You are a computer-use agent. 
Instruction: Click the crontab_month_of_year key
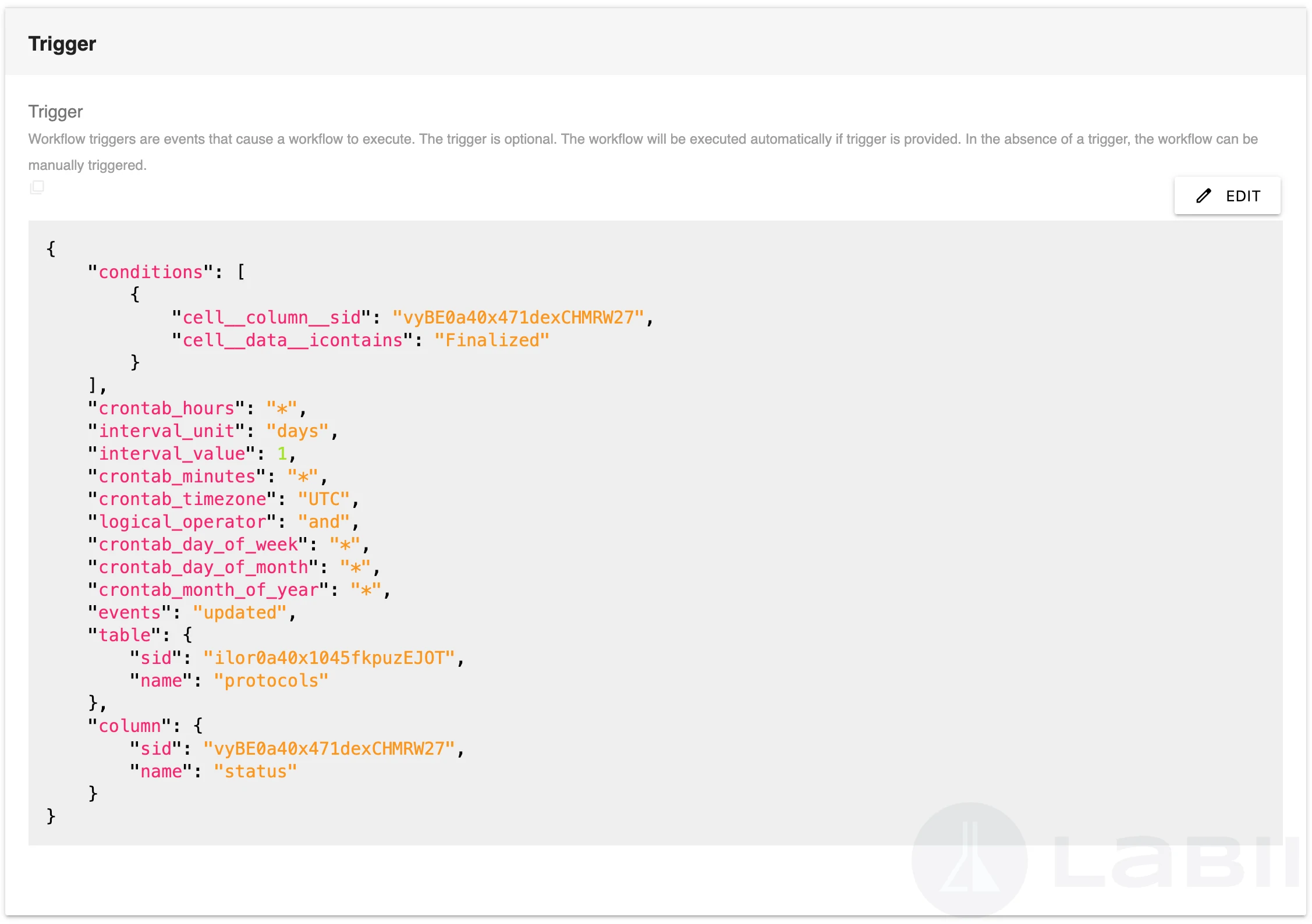point(208,590)
